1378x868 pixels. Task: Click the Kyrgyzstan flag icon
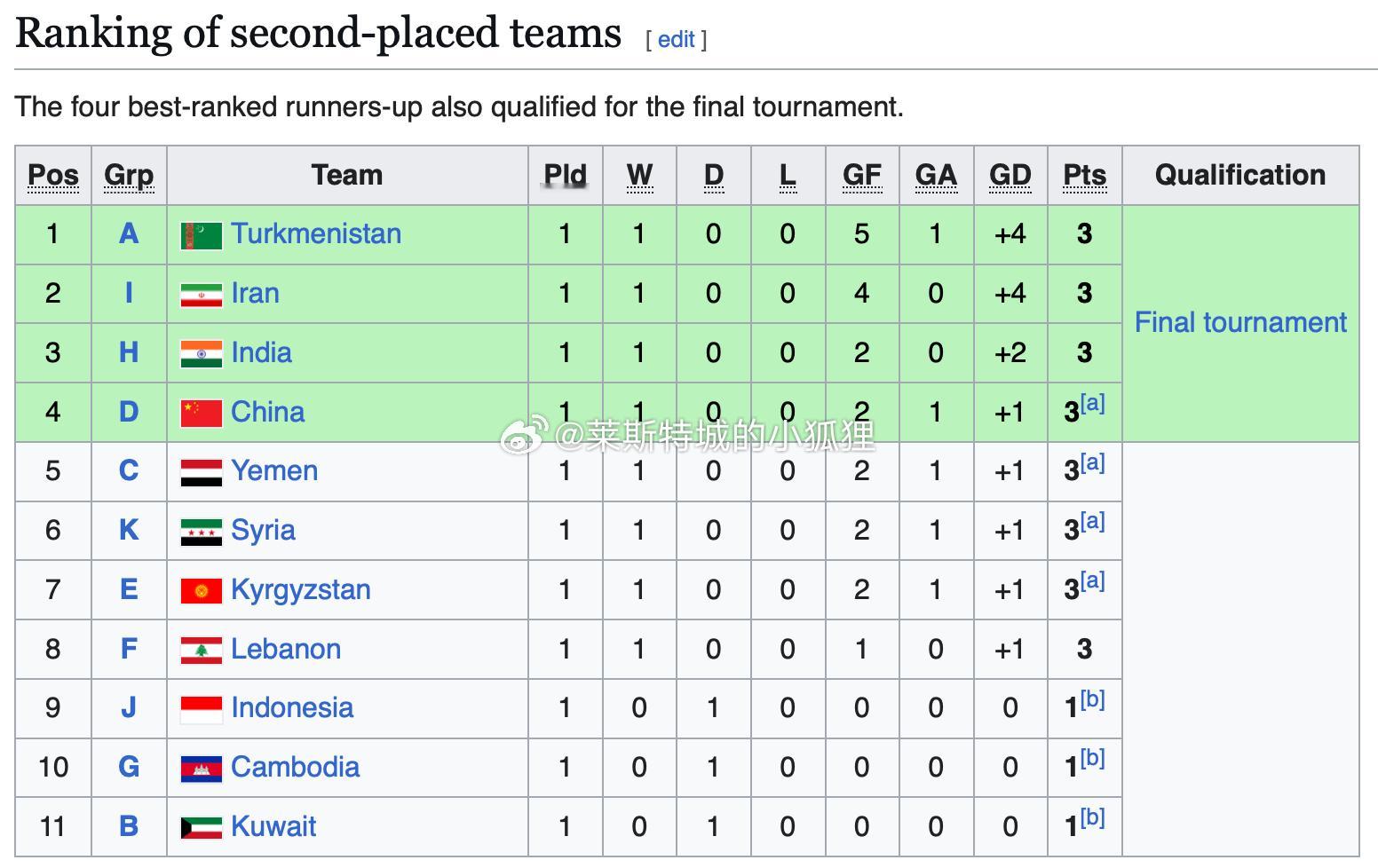201,590
